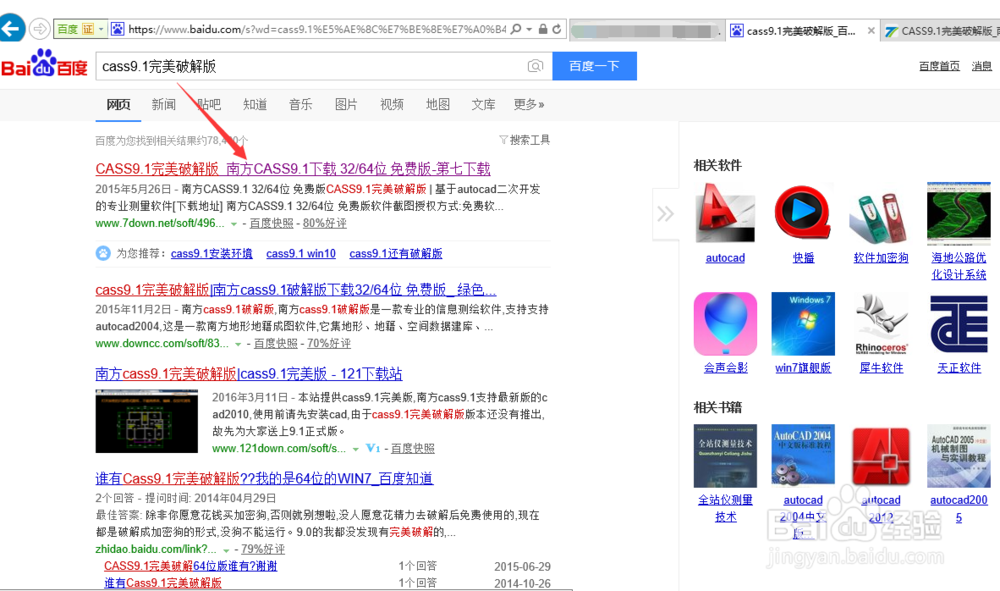Click the 百度一下 search button

click(595, 65)
